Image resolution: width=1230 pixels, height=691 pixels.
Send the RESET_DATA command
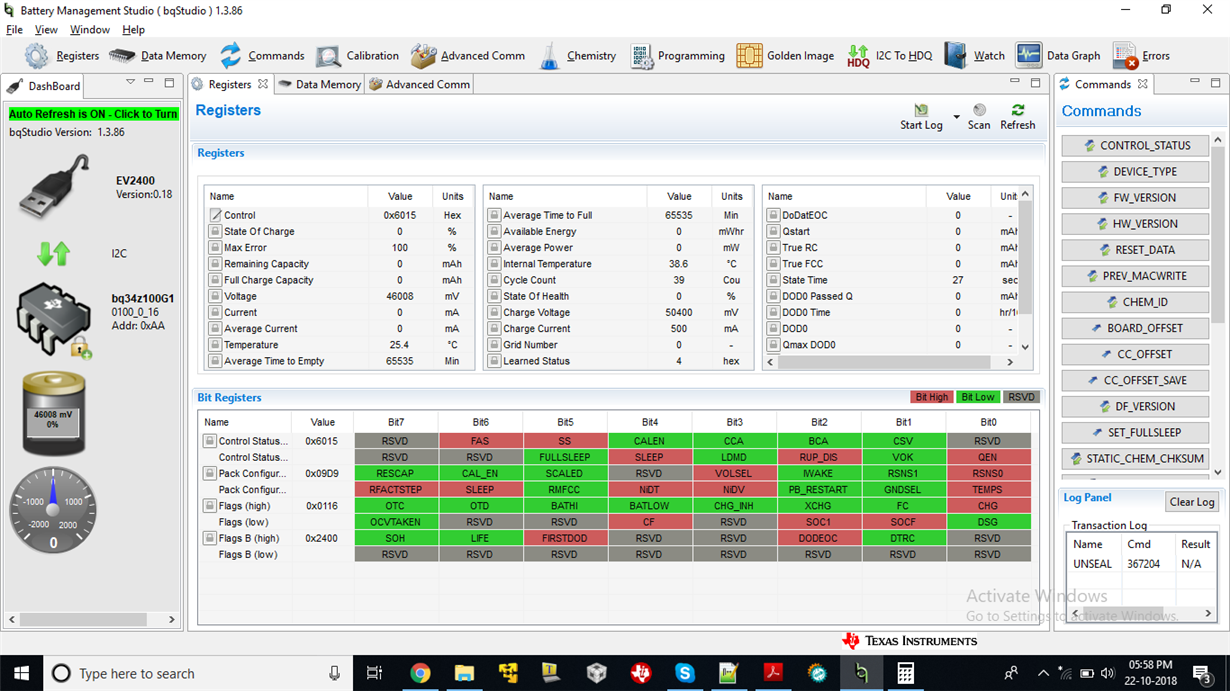pos(1135,250)
